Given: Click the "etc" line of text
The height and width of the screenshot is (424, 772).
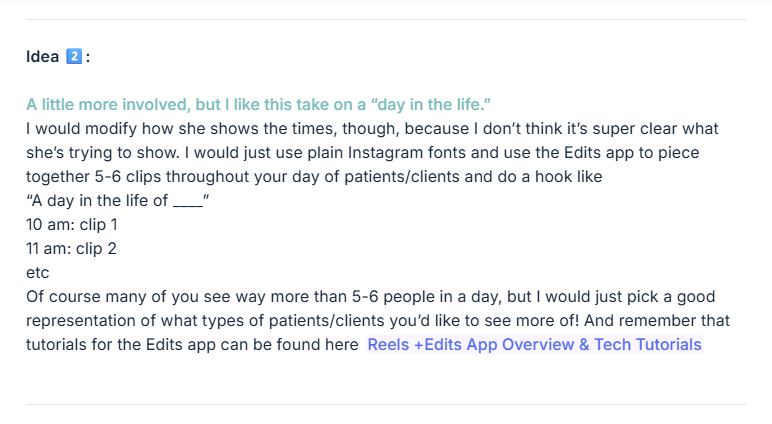Looking at the screenshot, I should pos(38,273).
